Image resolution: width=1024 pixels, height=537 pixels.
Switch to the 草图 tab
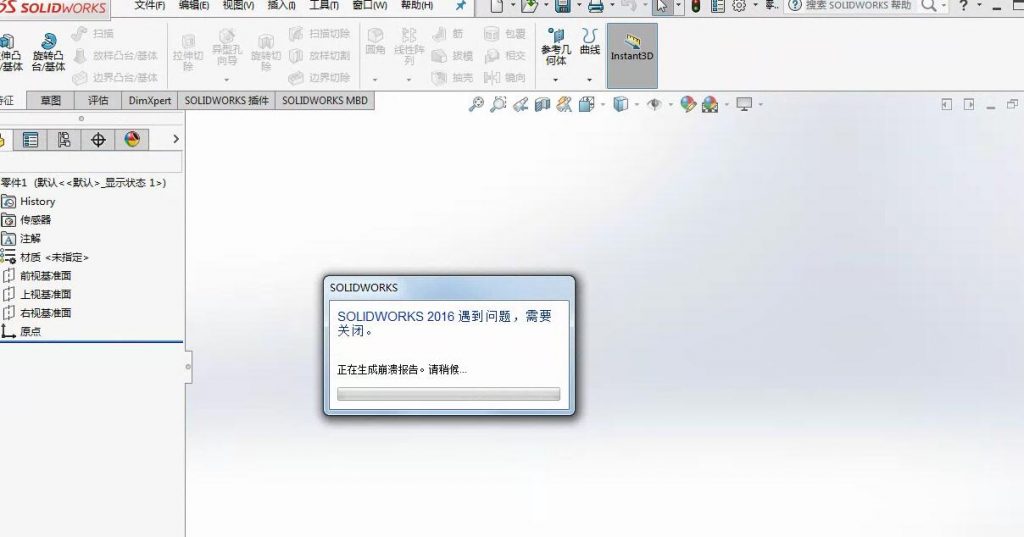tap(50, 101)
